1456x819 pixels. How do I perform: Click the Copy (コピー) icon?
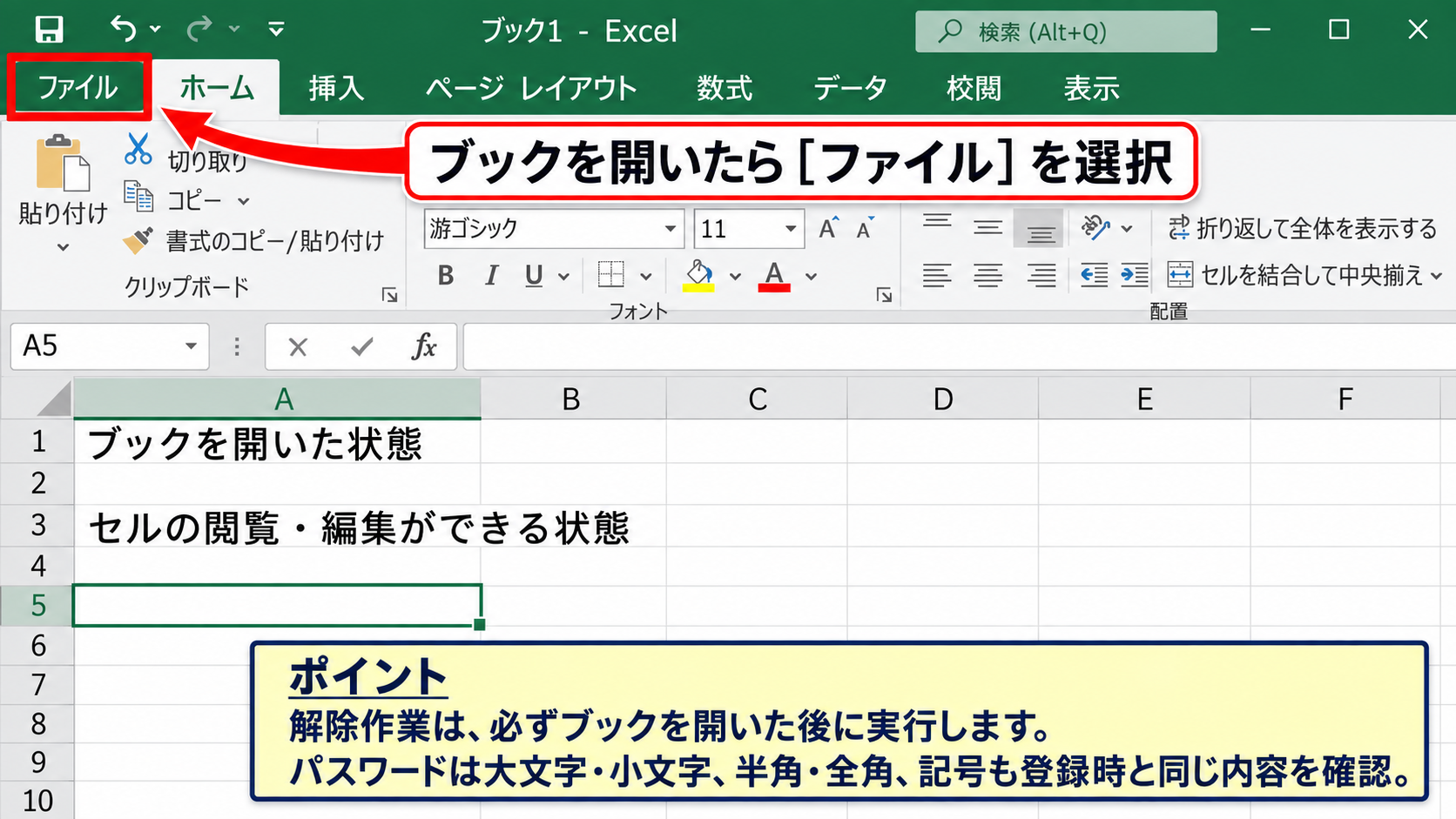[138, 198]
